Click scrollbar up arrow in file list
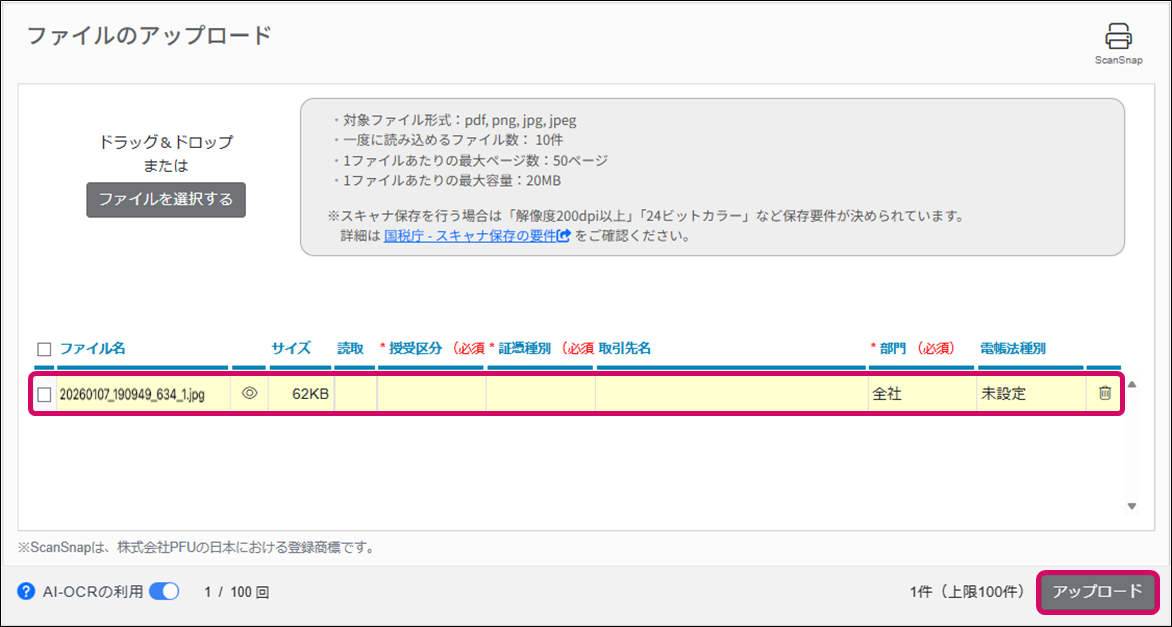This screenshot has height=627, width=1172. [x=1132, y=384]
